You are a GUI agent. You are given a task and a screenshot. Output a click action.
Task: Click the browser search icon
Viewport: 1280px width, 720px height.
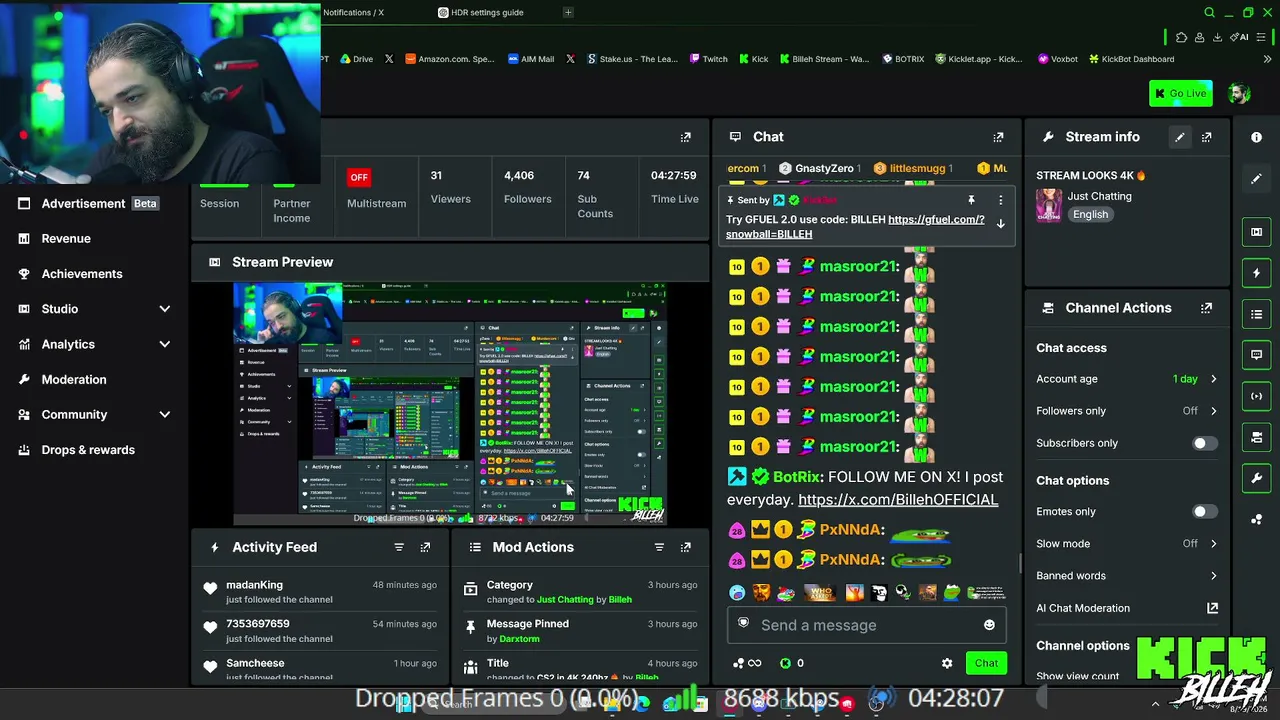1209,13
